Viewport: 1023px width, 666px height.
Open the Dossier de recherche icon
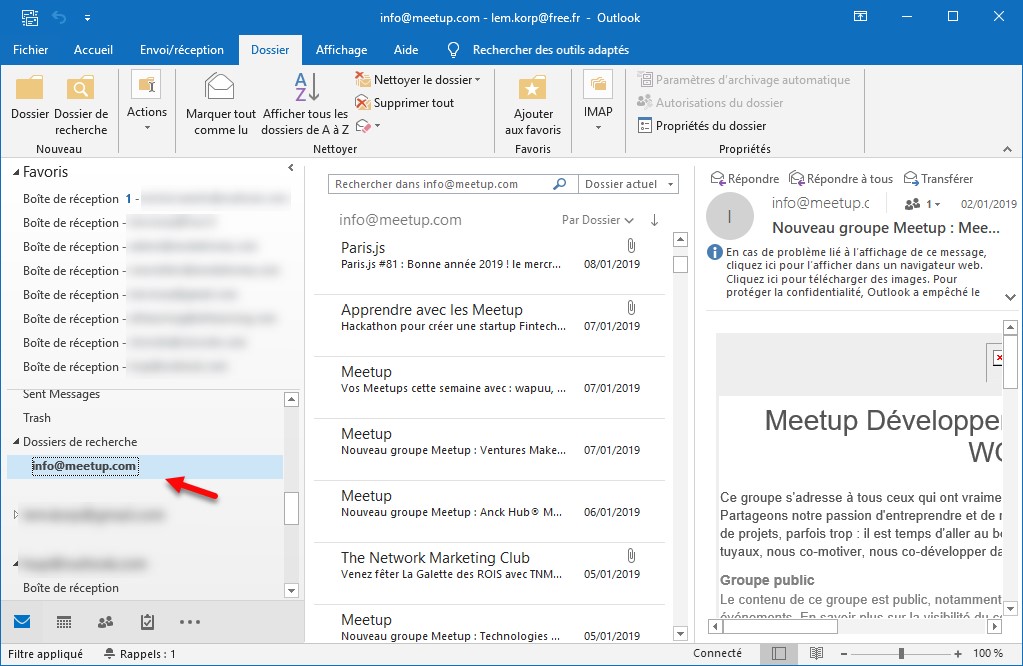81,88
